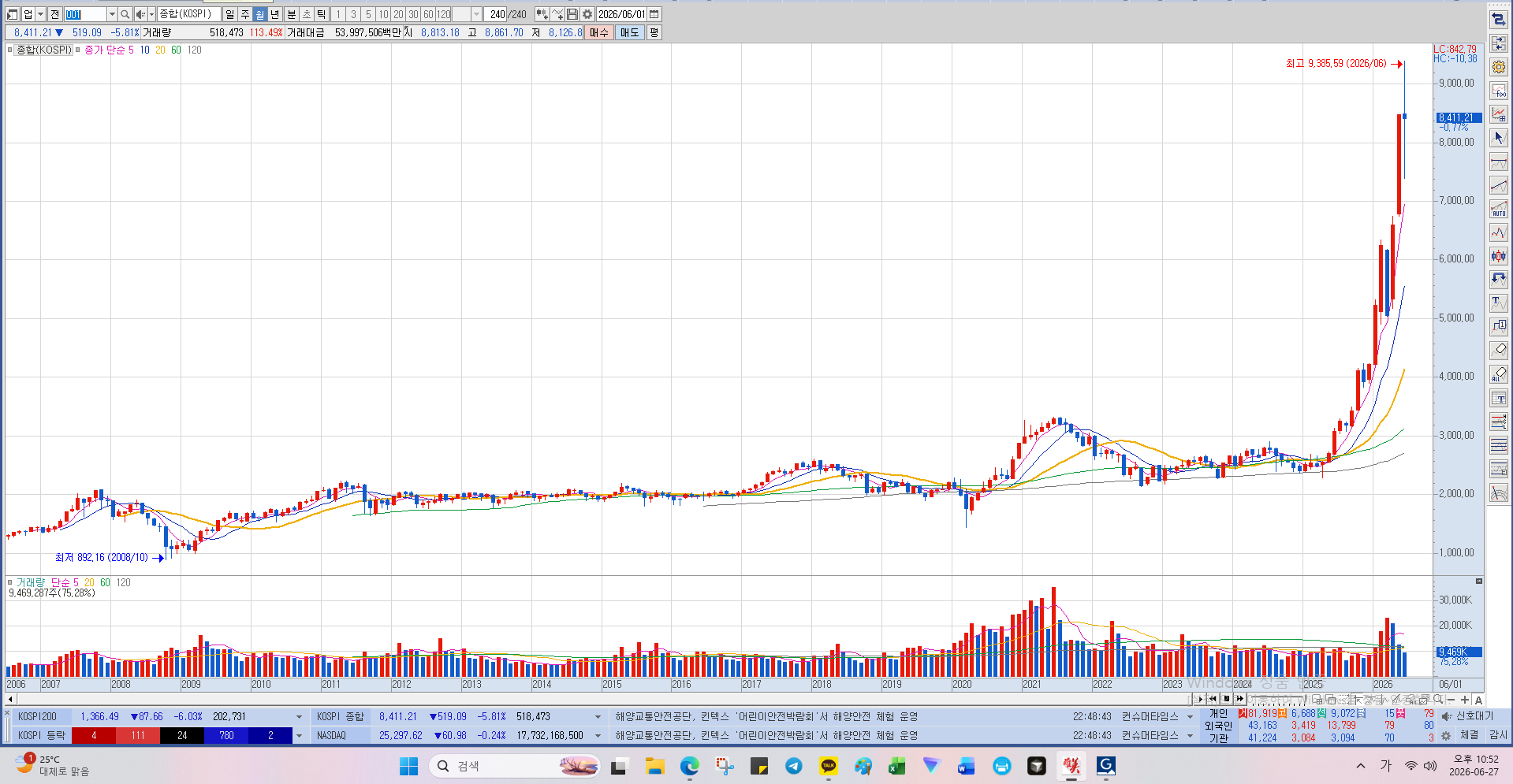Expand the KOSPI 등락 row dropdown

click(299, 736)
